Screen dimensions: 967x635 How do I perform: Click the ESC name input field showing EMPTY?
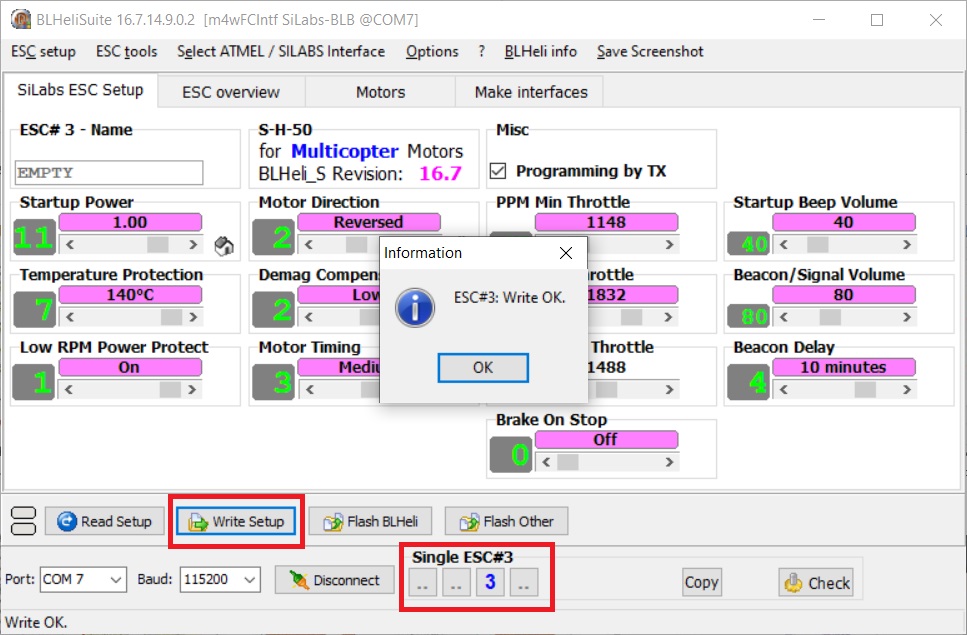pos(109,173)
